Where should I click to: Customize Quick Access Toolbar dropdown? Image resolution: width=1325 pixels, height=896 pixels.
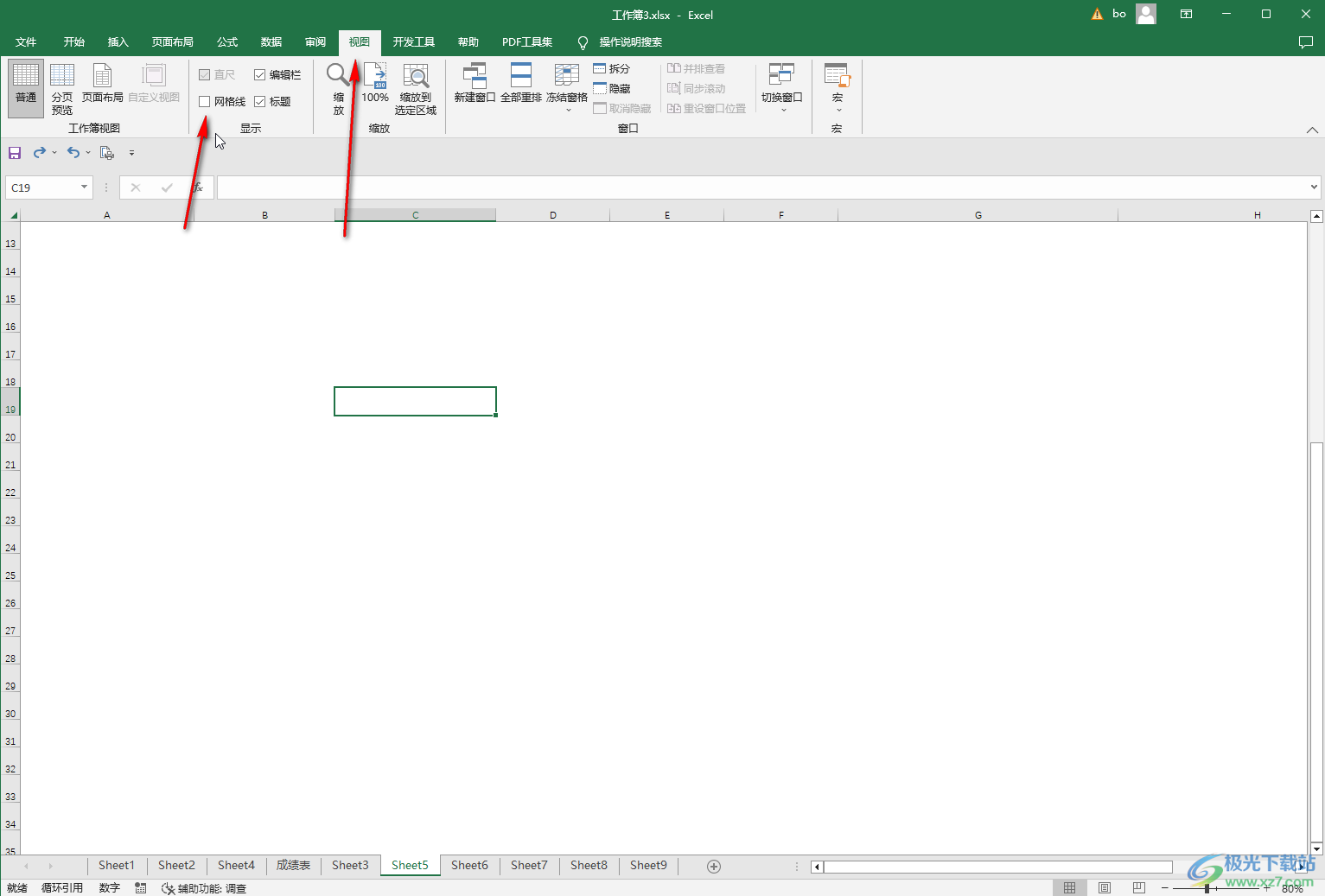coord(131,153)
